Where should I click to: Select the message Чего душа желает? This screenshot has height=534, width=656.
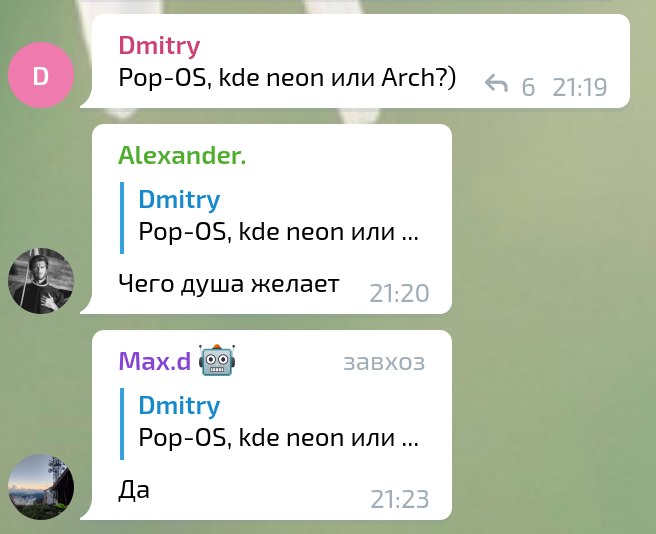(x=228, y=284)
